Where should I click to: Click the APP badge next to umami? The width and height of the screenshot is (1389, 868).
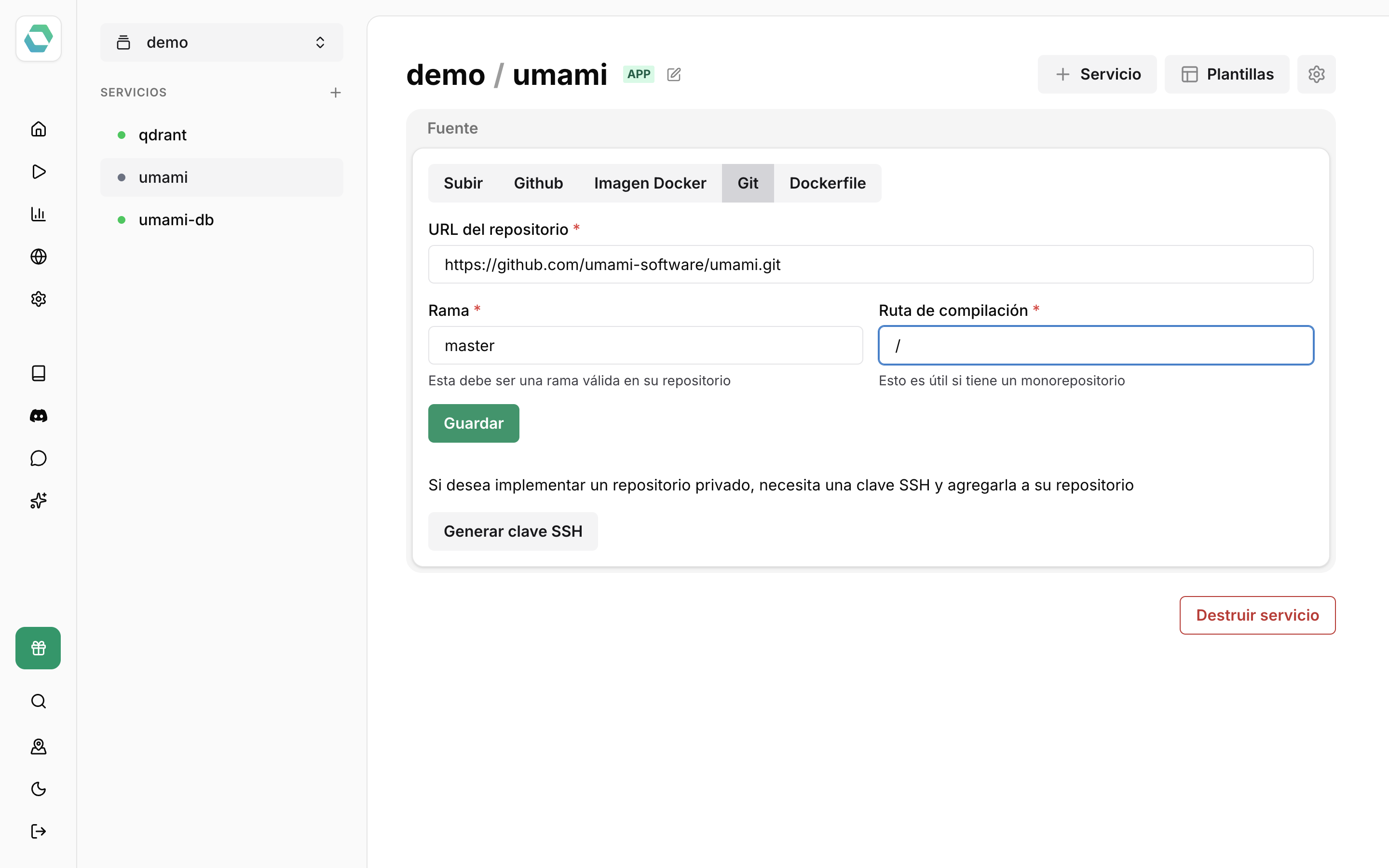click(x=638, y=74)
